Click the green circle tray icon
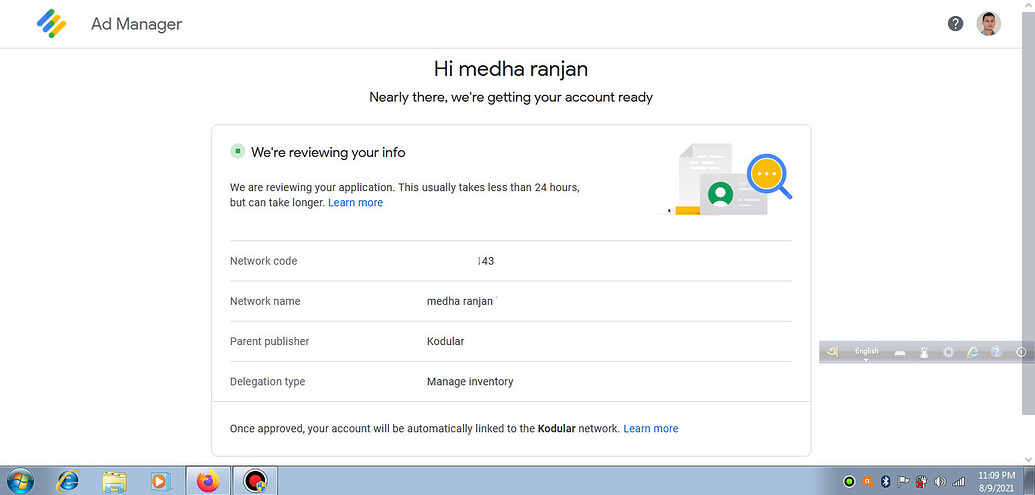The width and height of the screenshot is (1035, 495). point(850,481)
